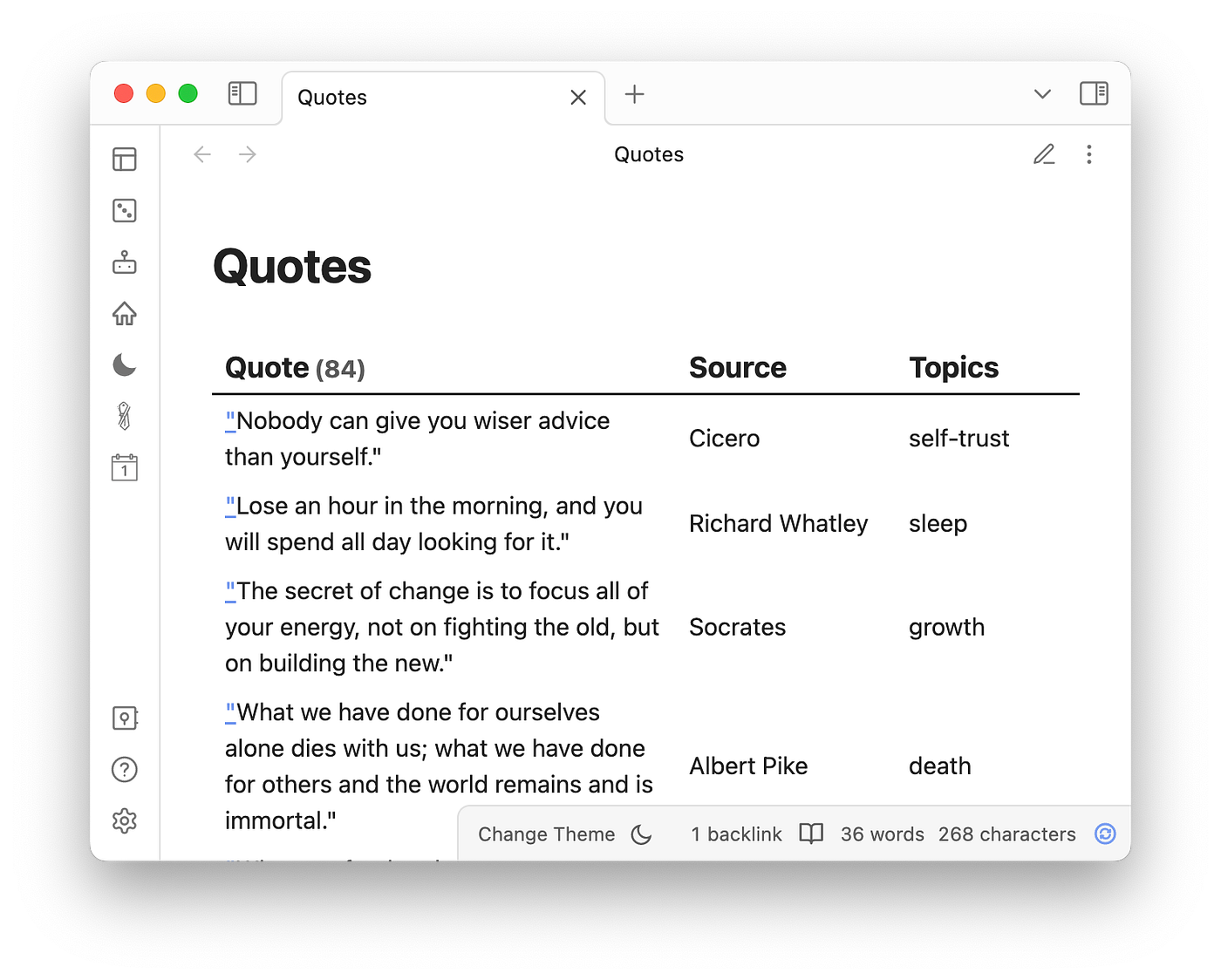Screen dimensions: 1221x980
Task: Open the more options three-dot menu
Action: coord(1088,153)
